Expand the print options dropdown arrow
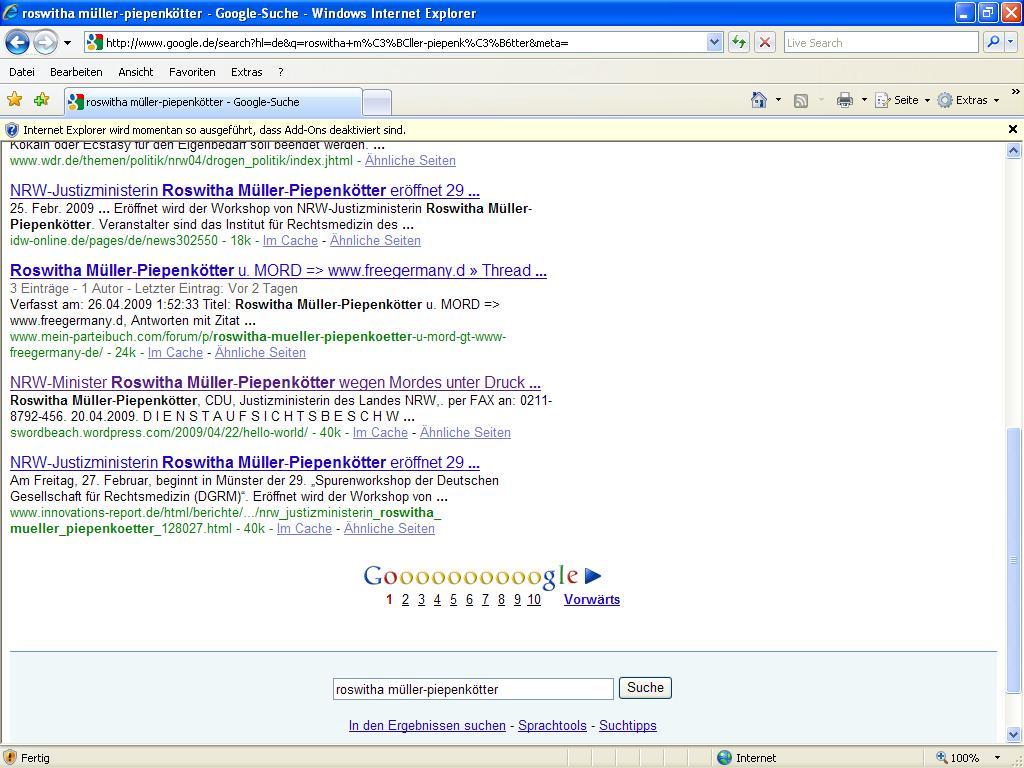Screen dimensions: 1024x768 click(x=864, y=100)
